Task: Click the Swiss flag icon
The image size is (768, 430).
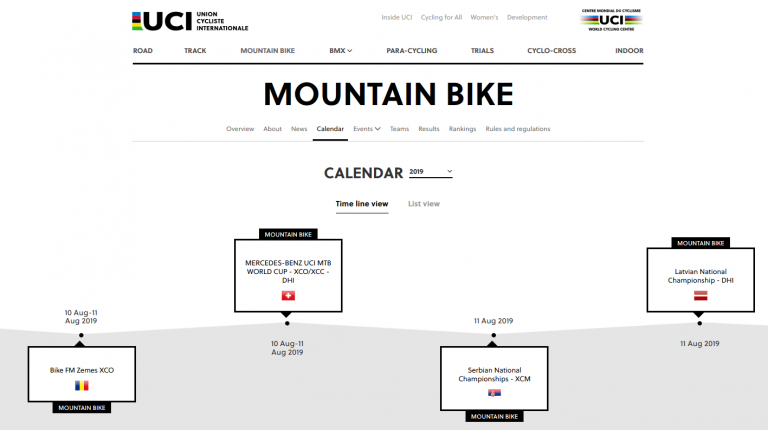Action: [288, 296]
